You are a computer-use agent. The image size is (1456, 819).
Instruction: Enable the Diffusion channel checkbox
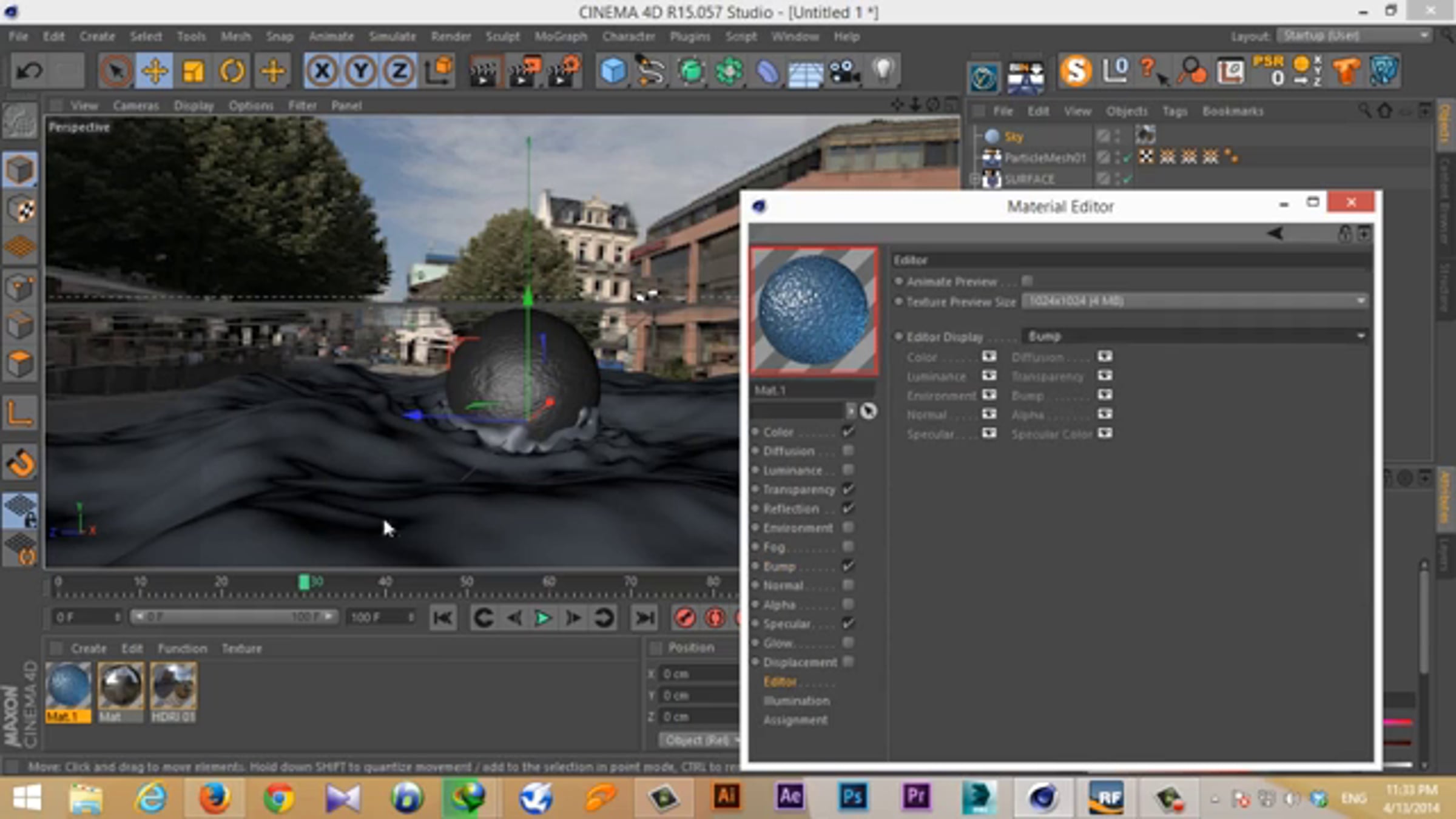pyautogui.click(x=848, y=451)
